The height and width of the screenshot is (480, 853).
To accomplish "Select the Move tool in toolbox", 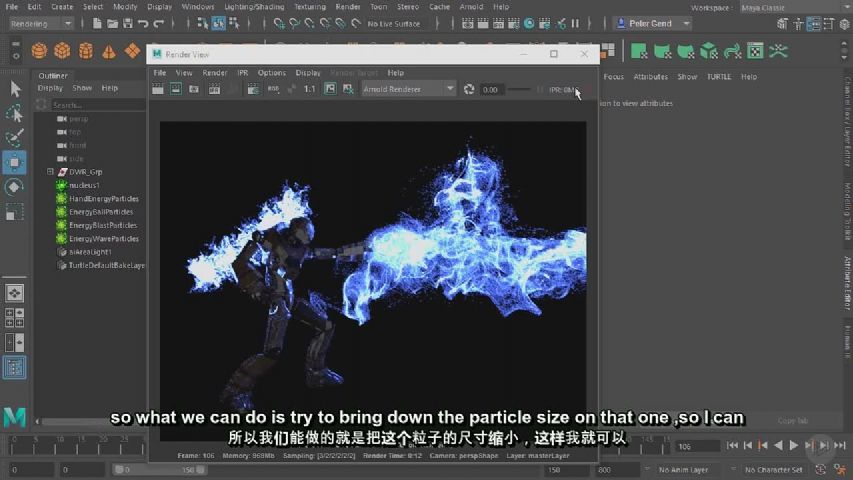I will pyautogui.click(x=15, y=162).
